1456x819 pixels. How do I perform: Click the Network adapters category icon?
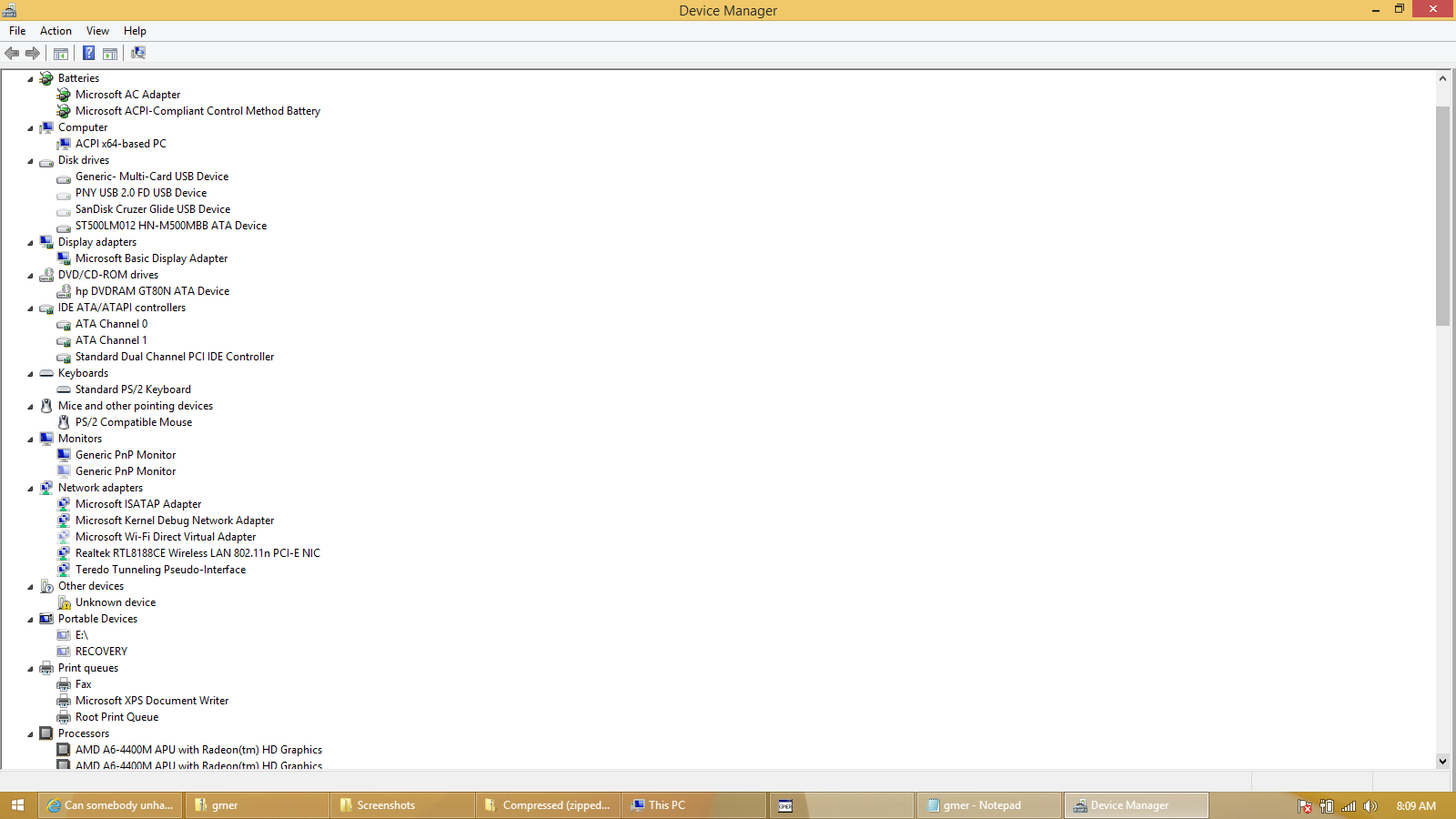point(46,488)
